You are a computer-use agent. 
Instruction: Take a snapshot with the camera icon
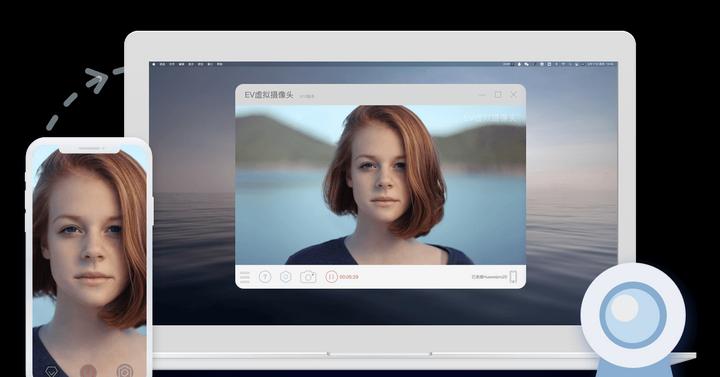coord(308,277)
